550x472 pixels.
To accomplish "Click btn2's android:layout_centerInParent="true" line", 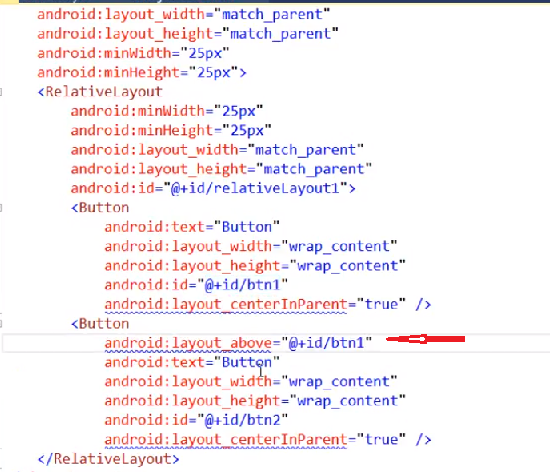I will click(268, 439).
